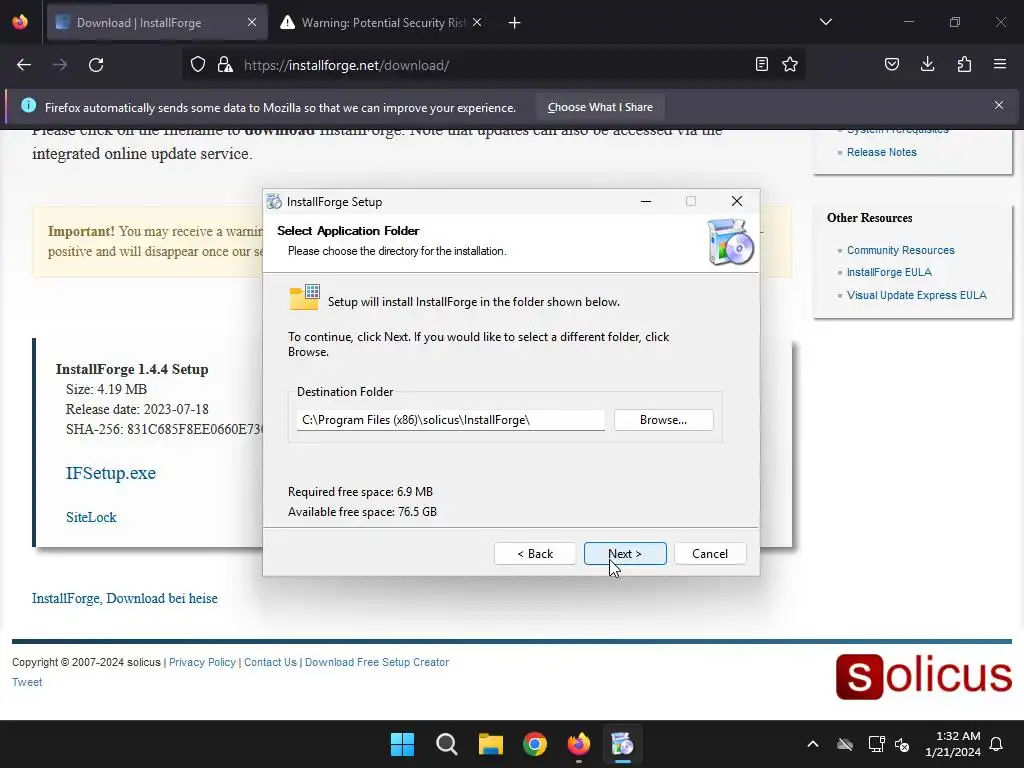Click Firefox icon in taskbar
The image size is (1024, 768).
coord(579,744)
